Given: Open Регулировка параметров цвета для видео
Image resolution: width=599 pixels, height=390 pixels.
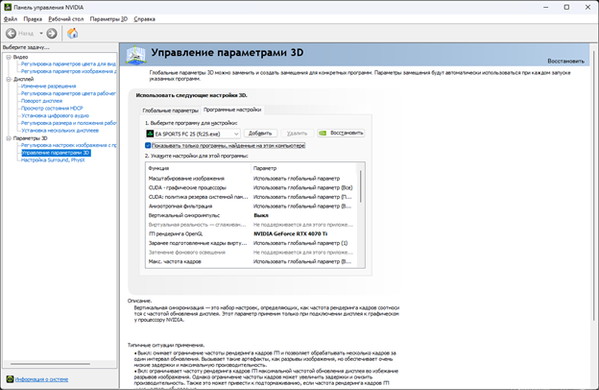Looking at the screenshot, I should 69,64.
